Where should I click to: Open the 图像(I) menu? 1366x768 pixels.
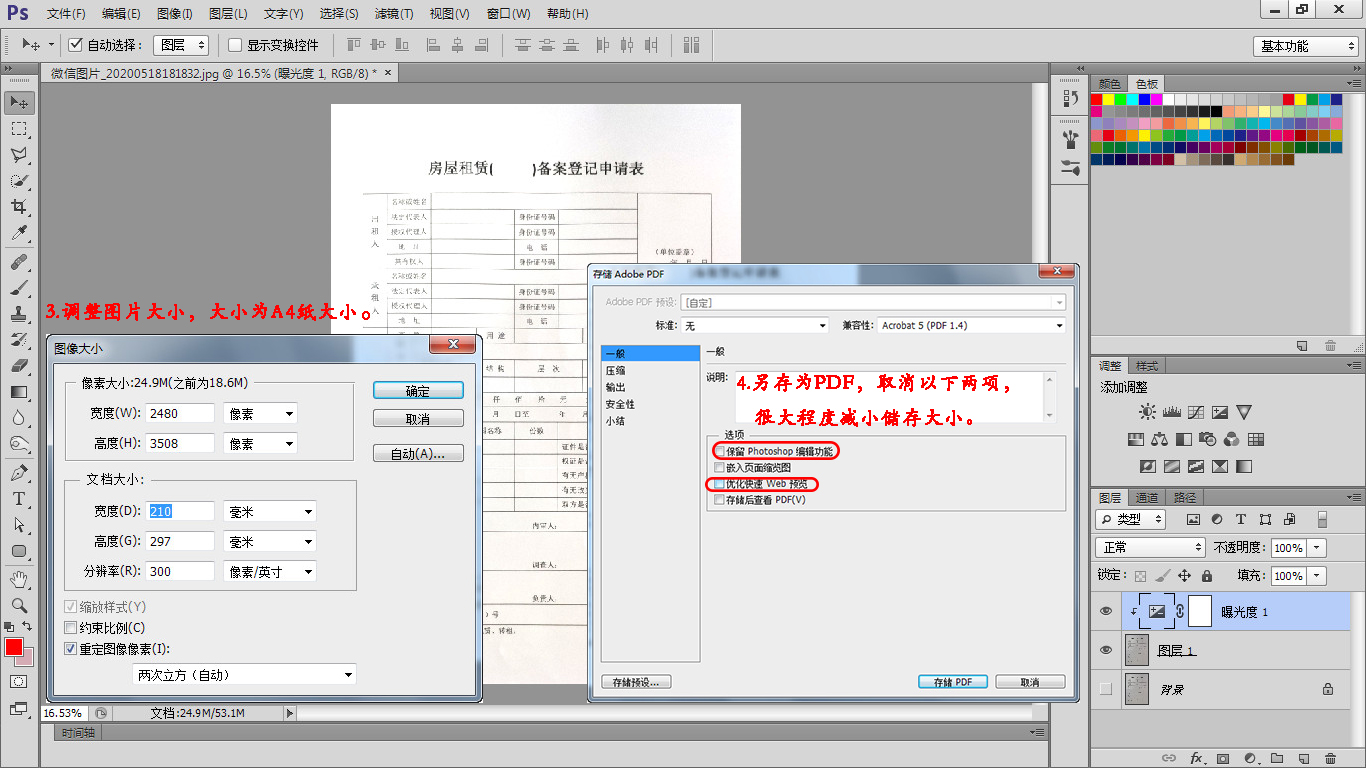[175, 14]
